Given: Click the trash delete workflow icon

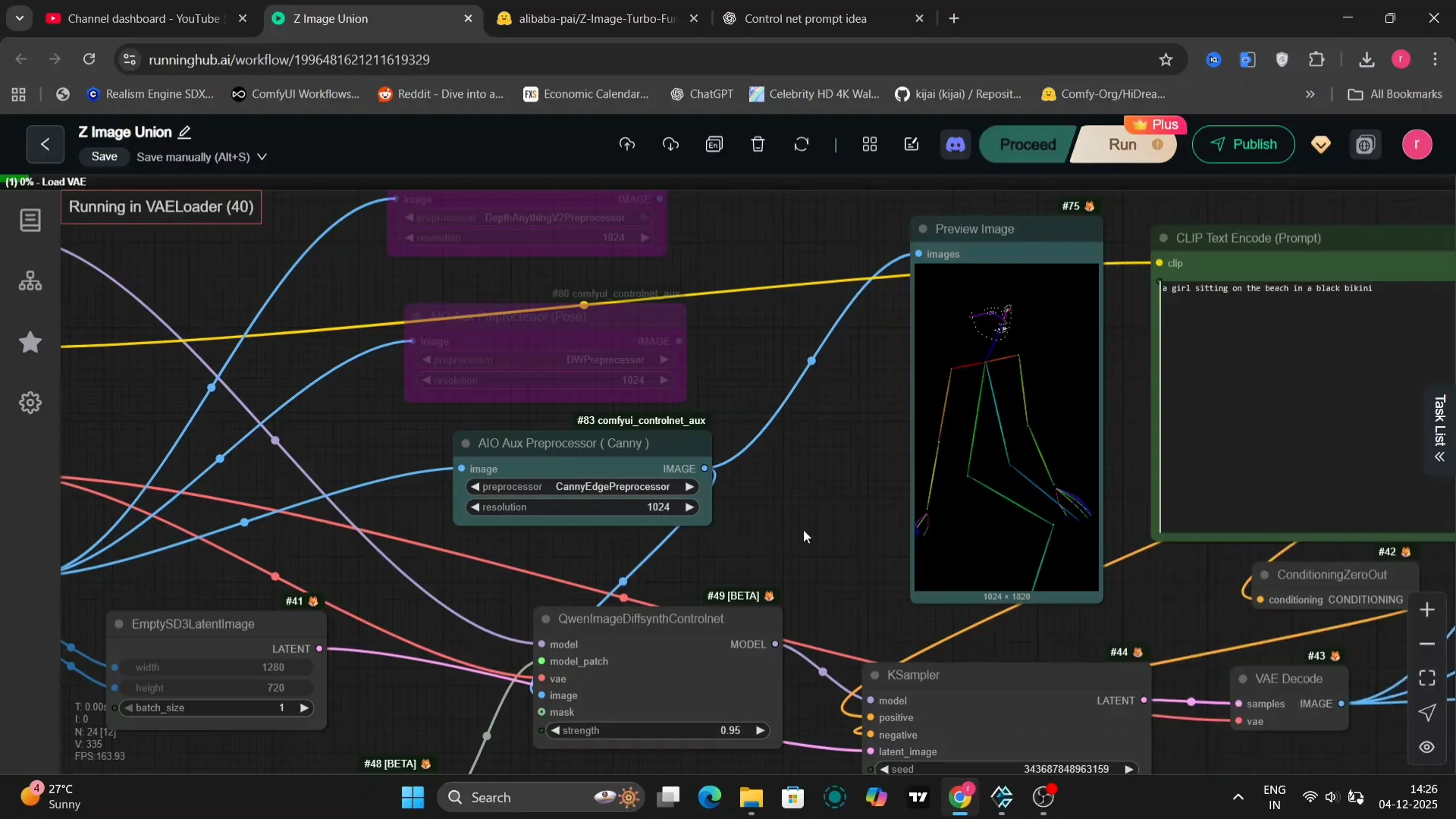Looking at the screenshot, I should point(758,145).
